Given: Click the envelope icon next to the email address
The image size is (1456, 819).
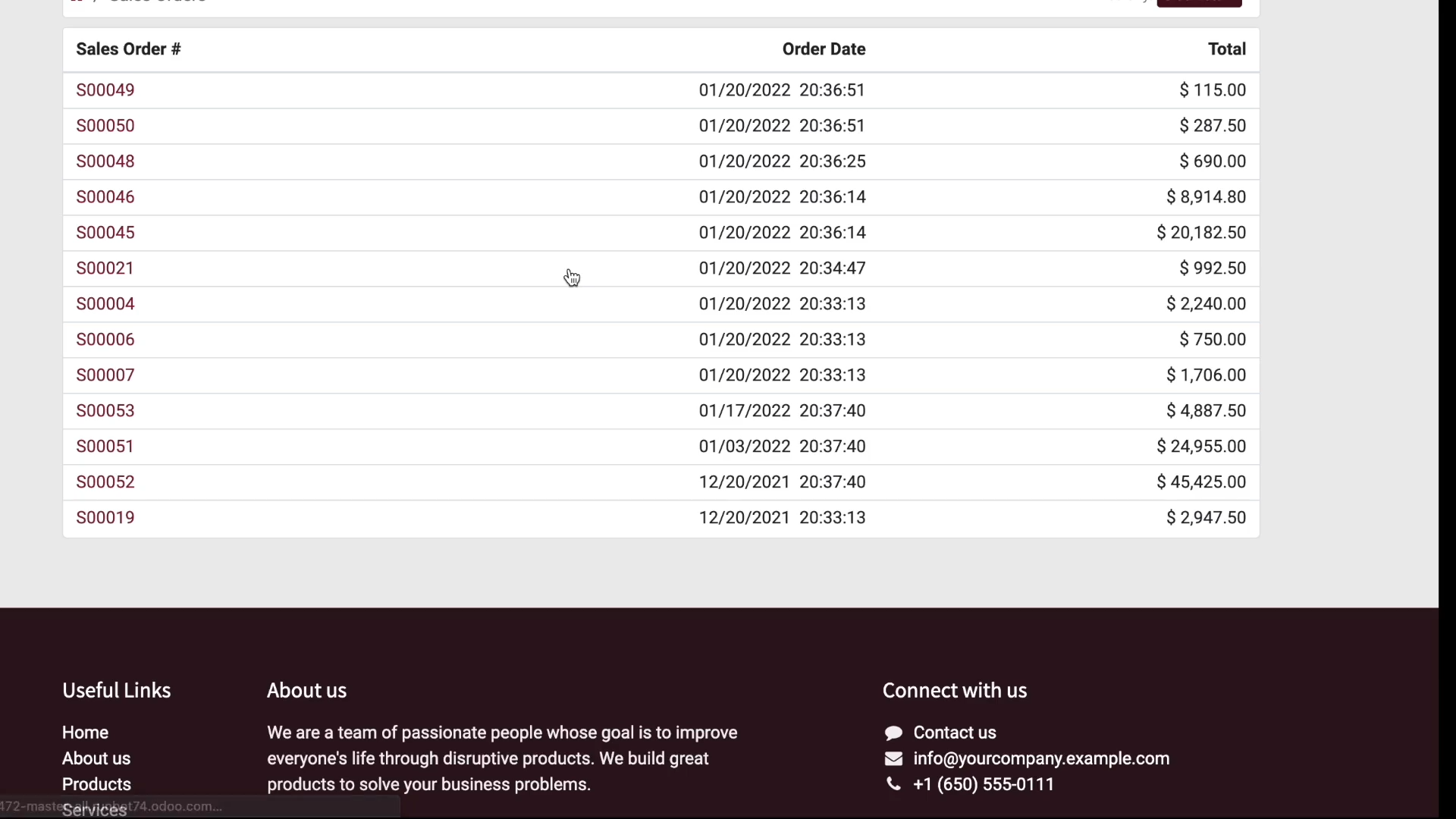Looking at the screenshot, I should 893,758.
